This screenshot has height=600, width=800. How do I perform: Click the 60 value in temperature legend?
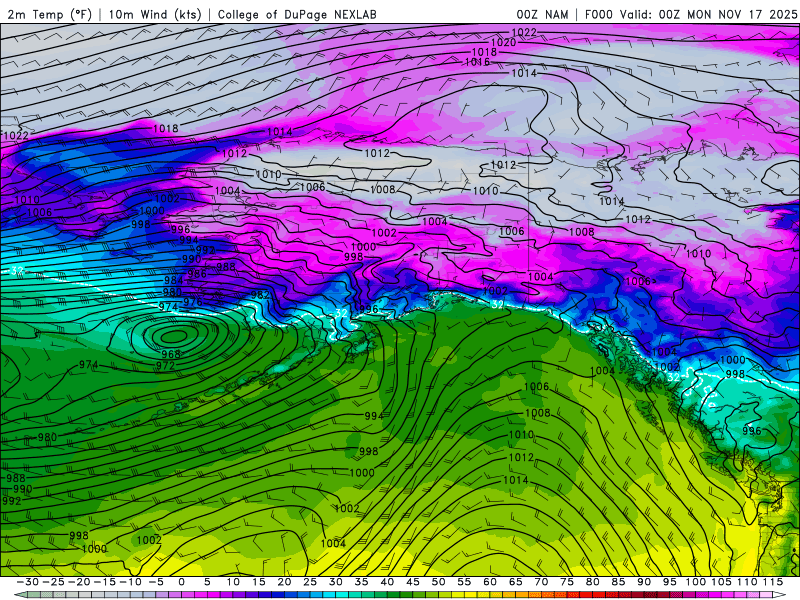(x=489, y=582)
